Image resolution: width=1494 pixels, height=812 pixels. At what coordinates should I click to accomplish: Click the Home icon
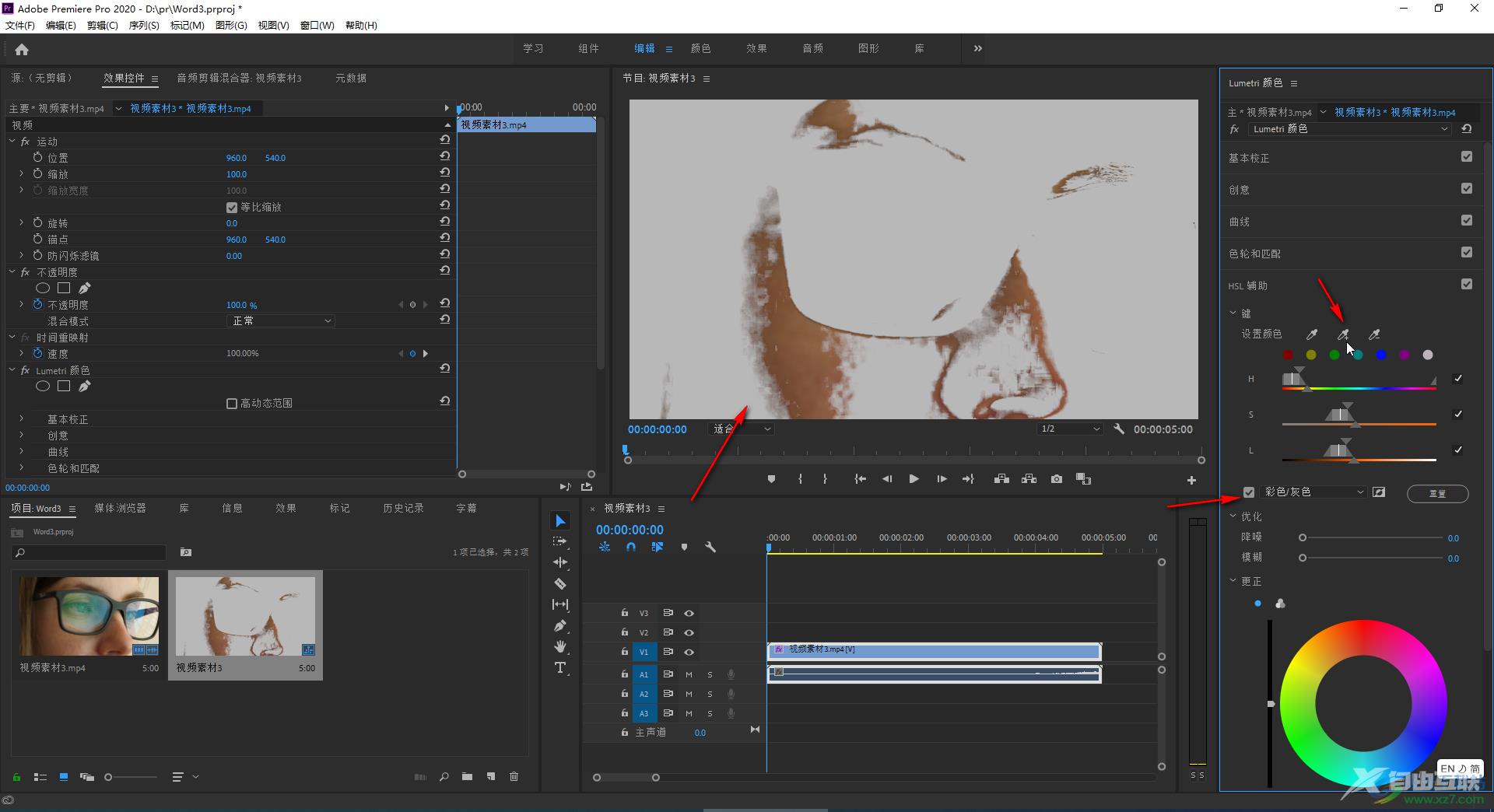(22, 49)
